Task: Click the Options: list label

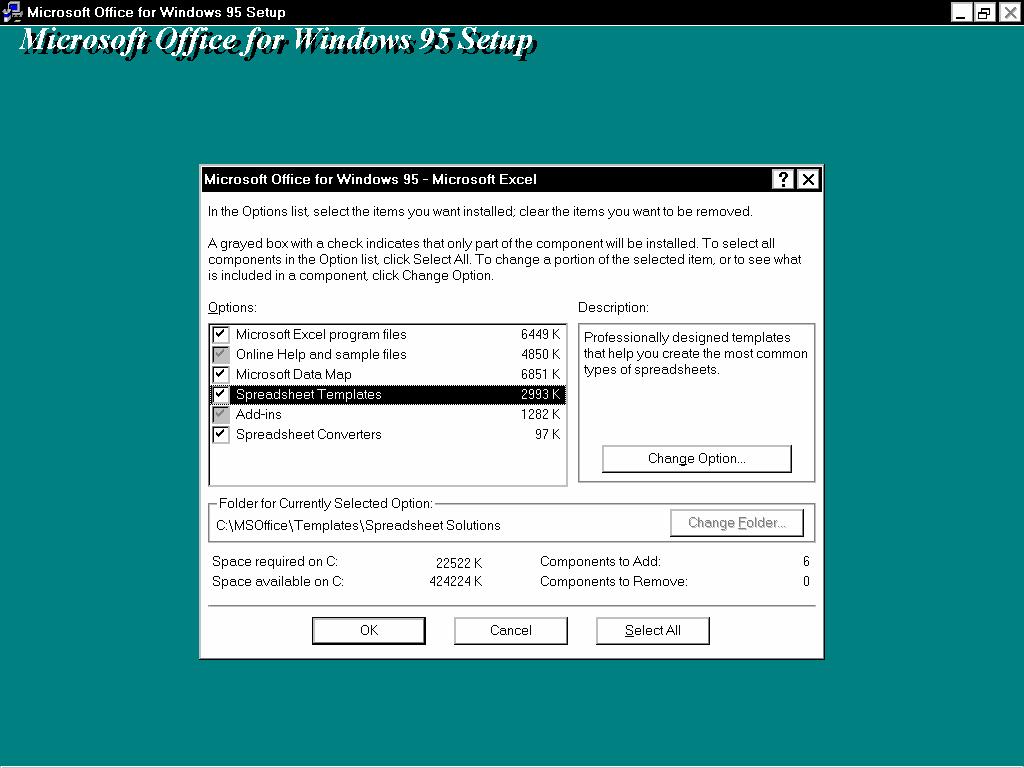Action: [x=232, y=308]
